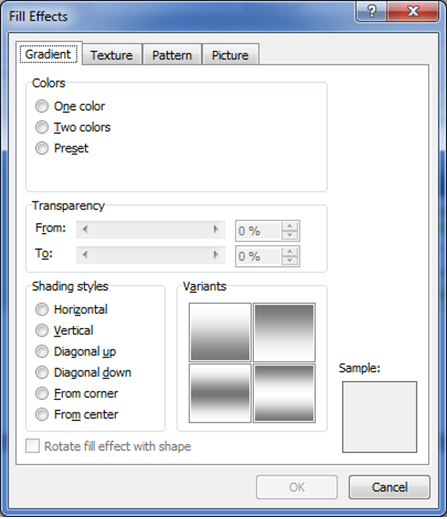The width and height of the screenshot is (447, 519).
Task: Click the From transparency percent field
Action: (x=258, y=231)
